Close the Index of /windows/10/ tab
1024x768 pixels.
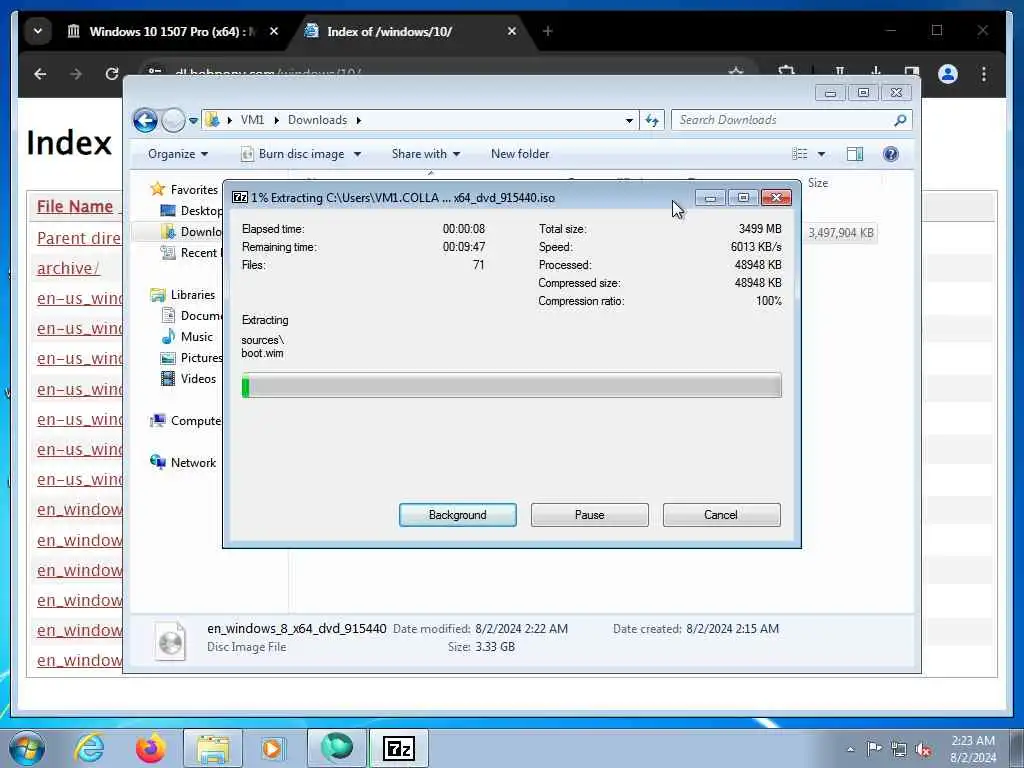[512, 31]
